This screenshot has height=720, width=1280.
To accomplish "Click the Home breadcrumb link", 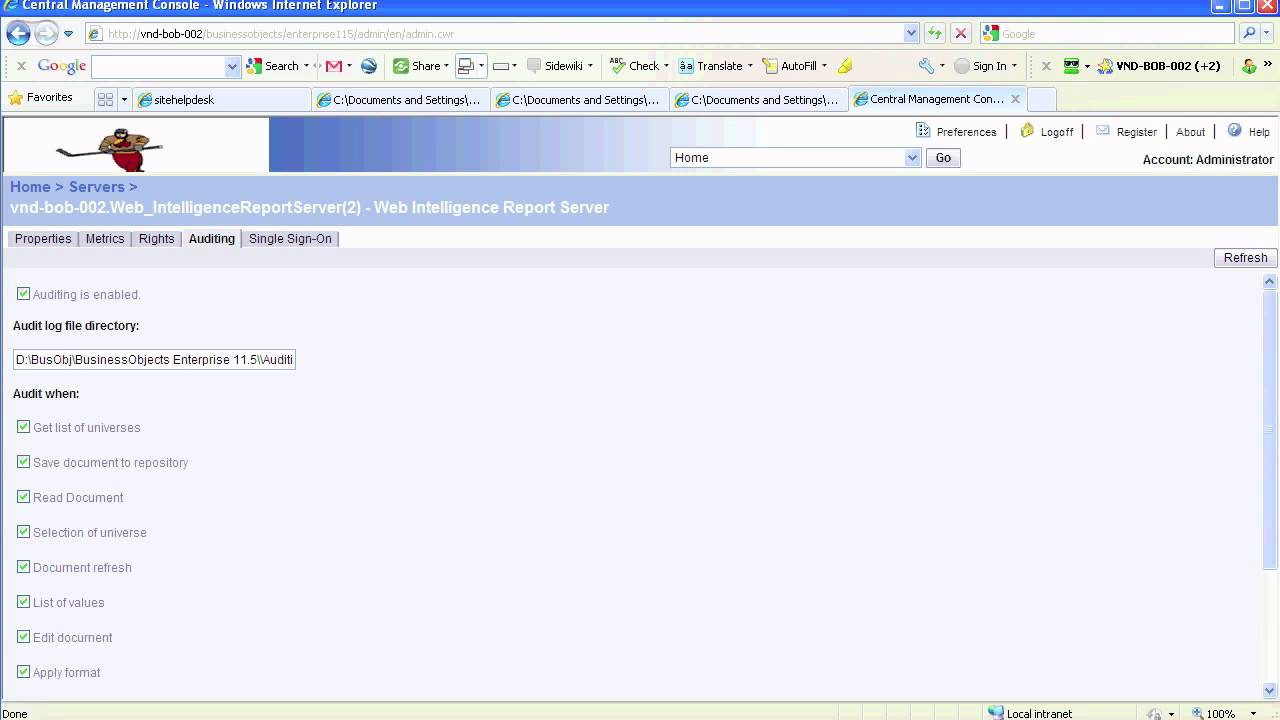I will 30,187.
